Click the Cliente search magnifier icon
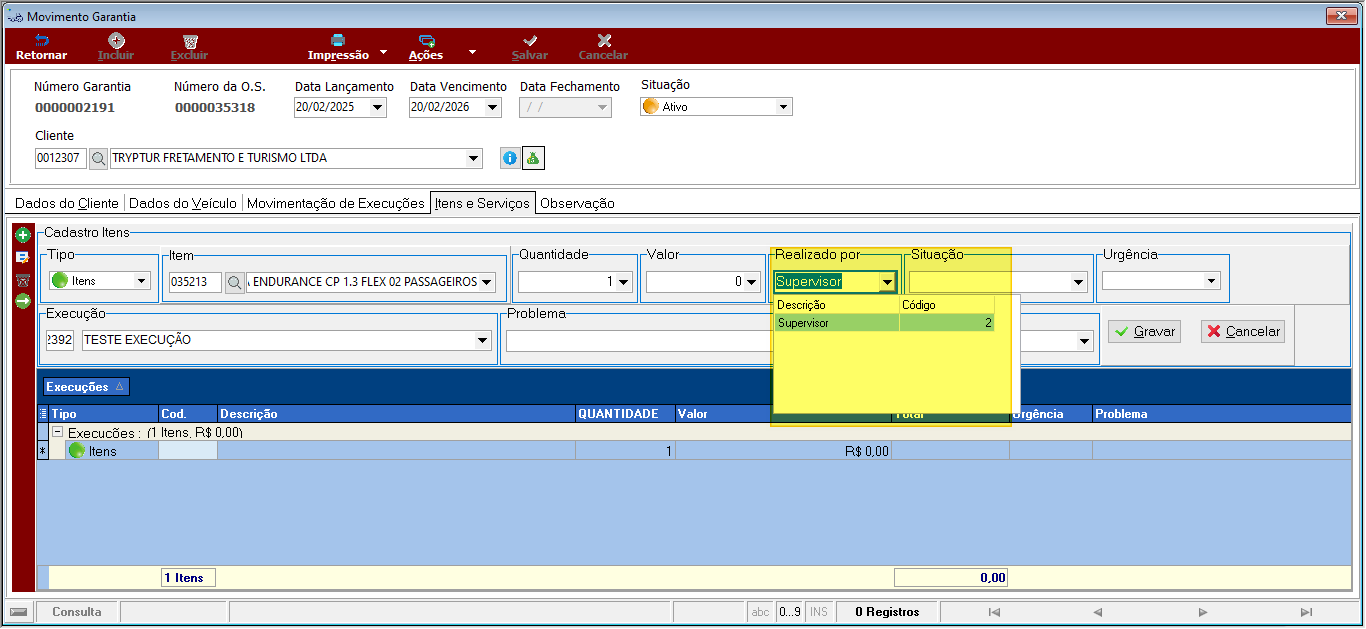The height and width of the screenshot is (629, 1366). [x=99, y=158]
